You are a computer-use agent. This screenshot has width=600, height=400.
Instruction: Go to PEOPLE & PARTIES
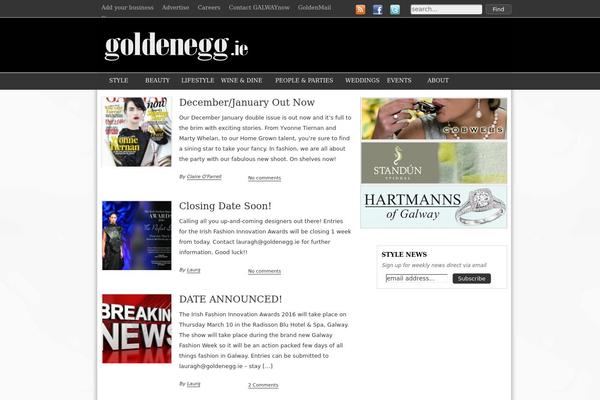tap(304, 80)
